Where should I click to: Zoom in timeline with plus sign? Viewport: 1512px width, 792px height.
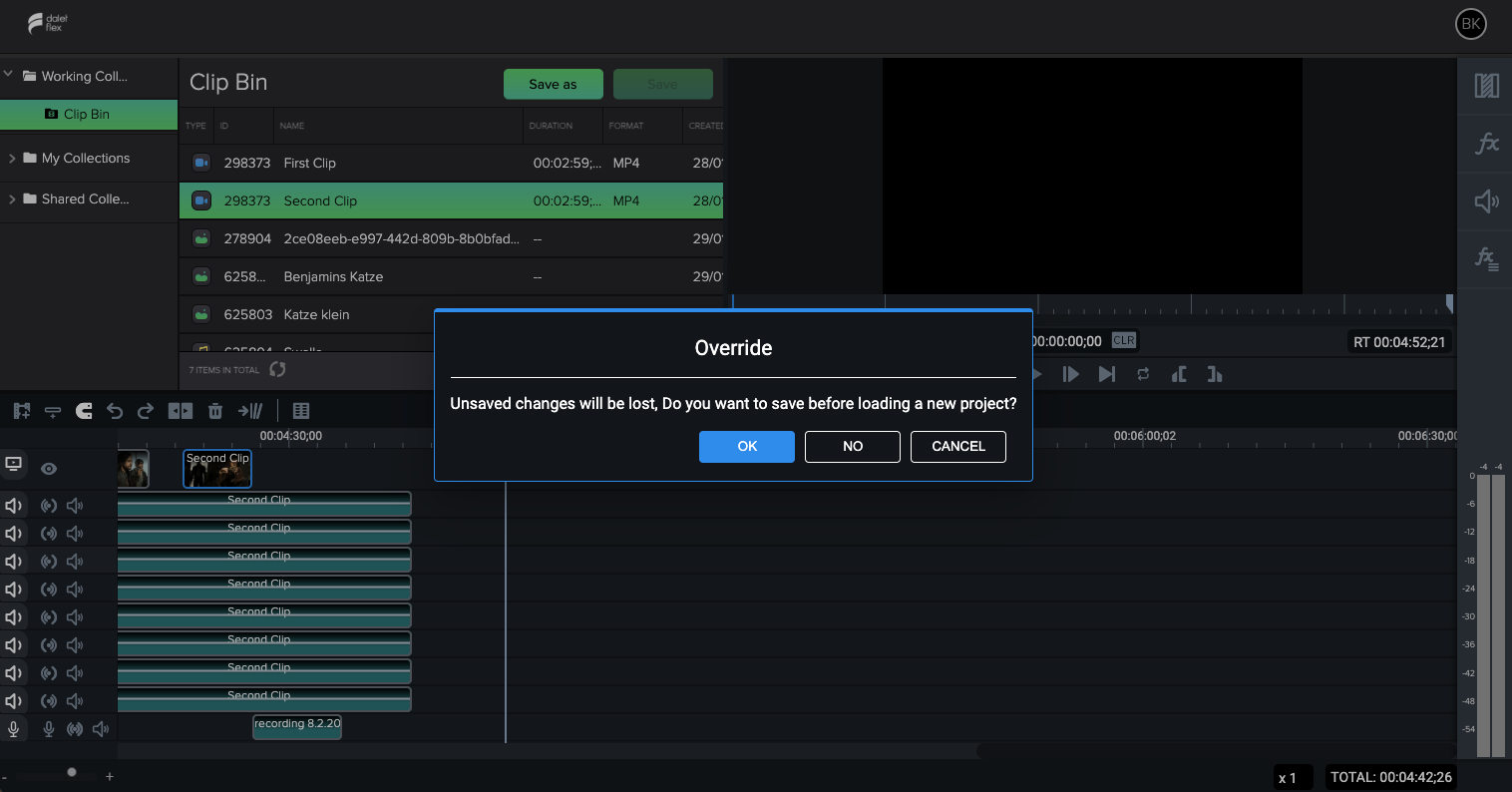(x=110, y=776)
